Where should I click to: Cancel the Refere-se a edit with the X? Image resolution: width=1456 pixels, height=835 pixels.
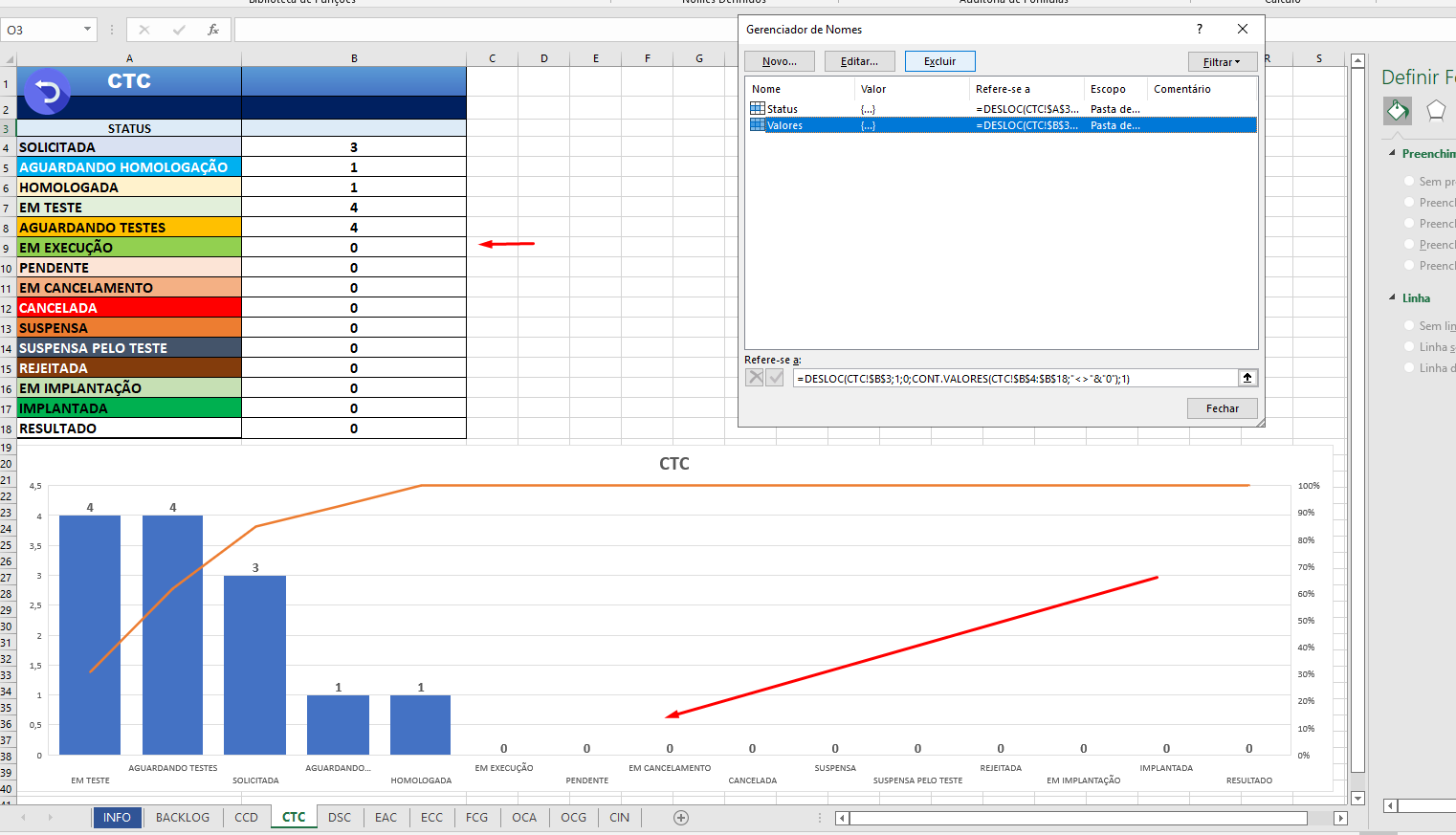755,378
